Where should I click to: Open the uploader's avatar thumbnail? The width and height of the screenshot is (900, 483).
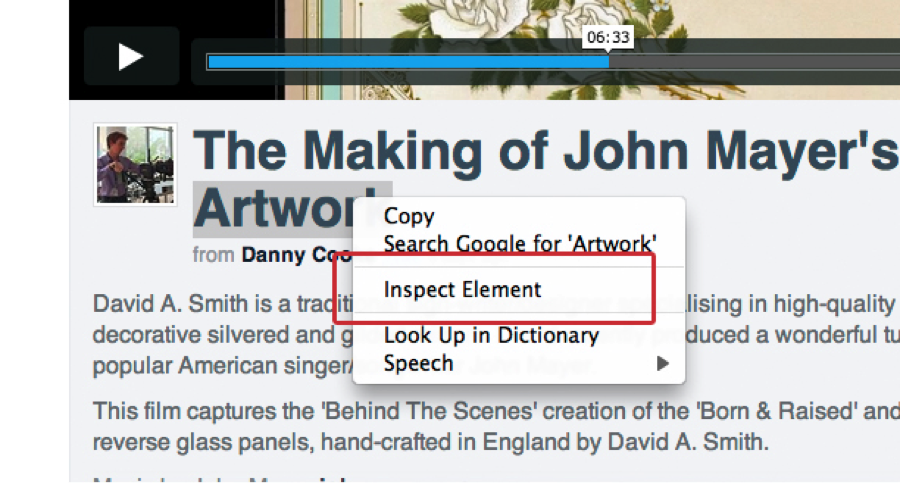click(135, 164)
